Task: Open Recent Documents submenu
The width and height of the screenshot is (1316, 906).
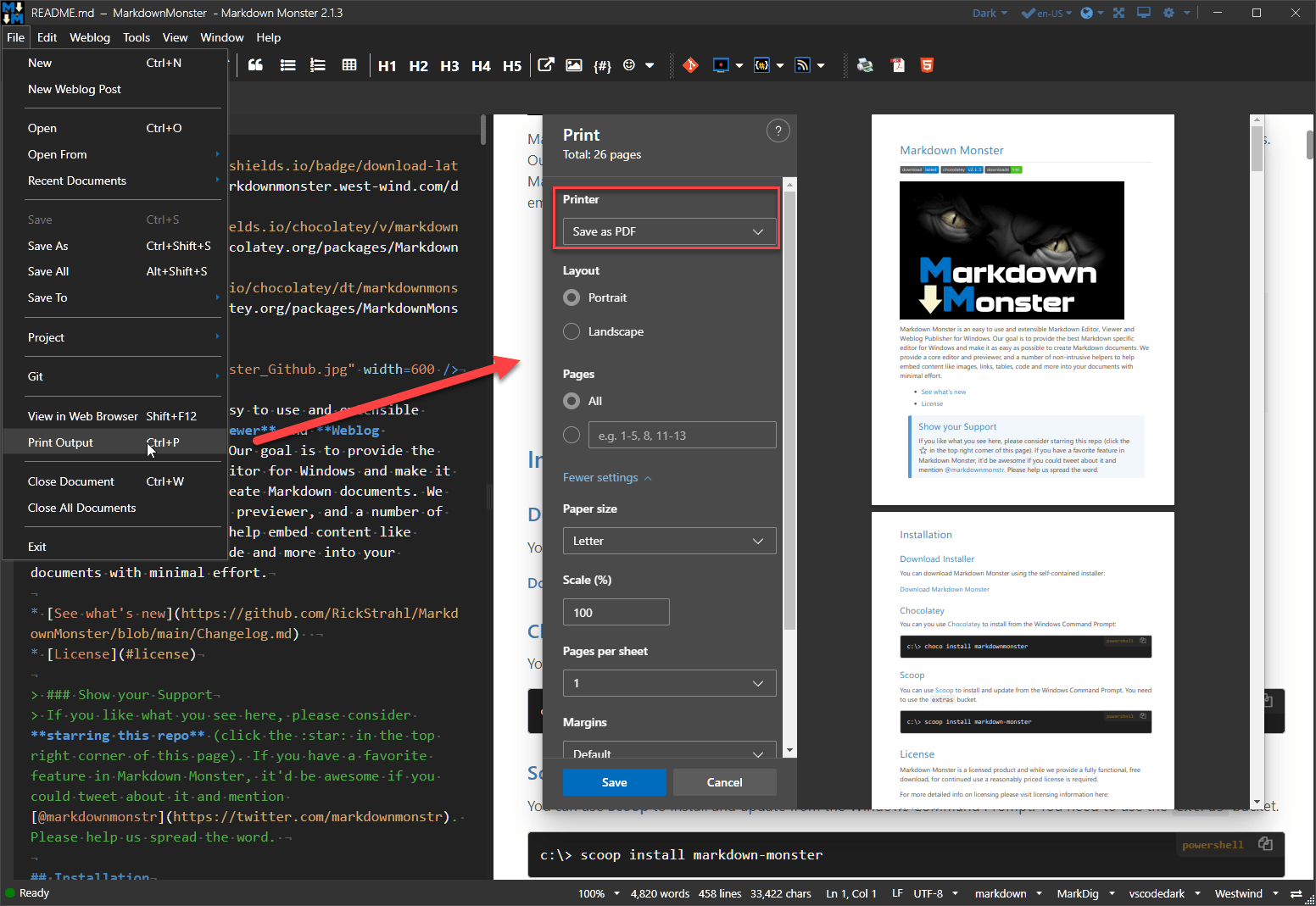Action: click(x=115, y=181)
